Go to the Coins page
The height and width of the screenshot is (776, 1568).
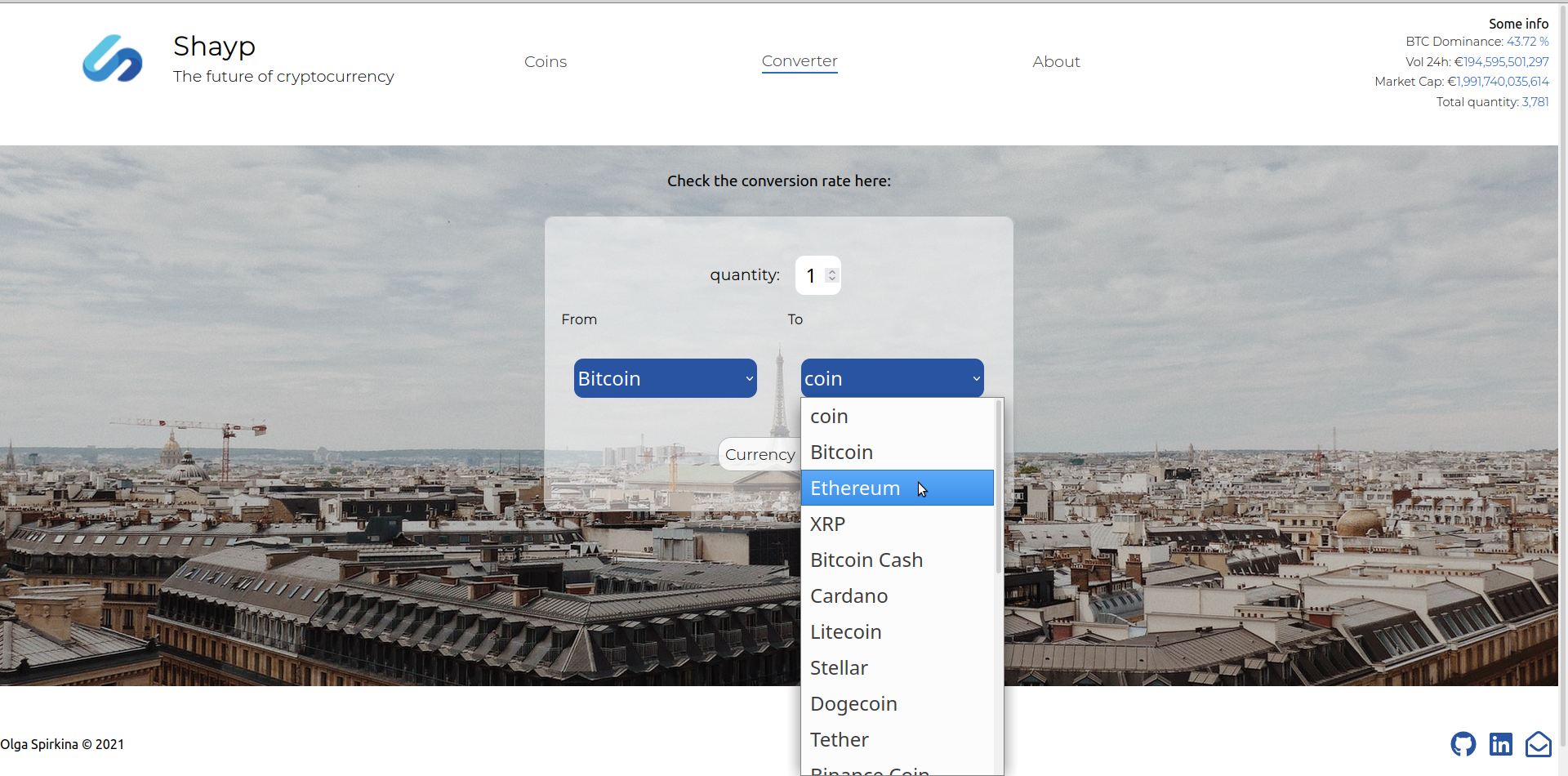point(545,62)
